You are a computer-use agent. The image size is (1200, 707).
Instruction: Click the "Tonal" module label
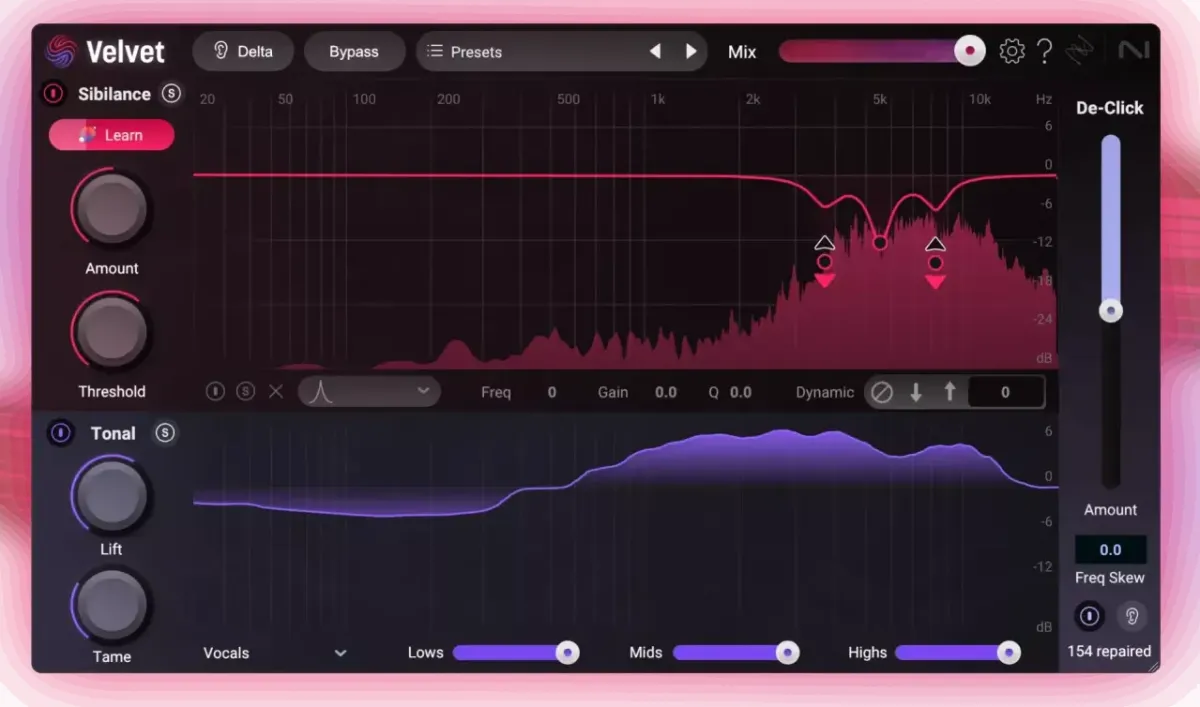[113, 433]
